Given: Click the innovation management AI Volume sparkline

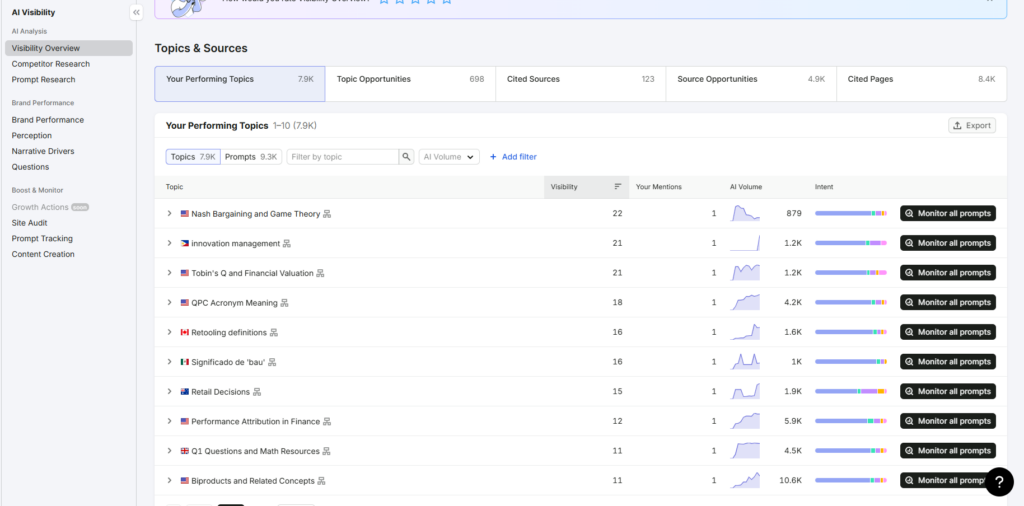Looking at the screenshot, I should [745, 243].
